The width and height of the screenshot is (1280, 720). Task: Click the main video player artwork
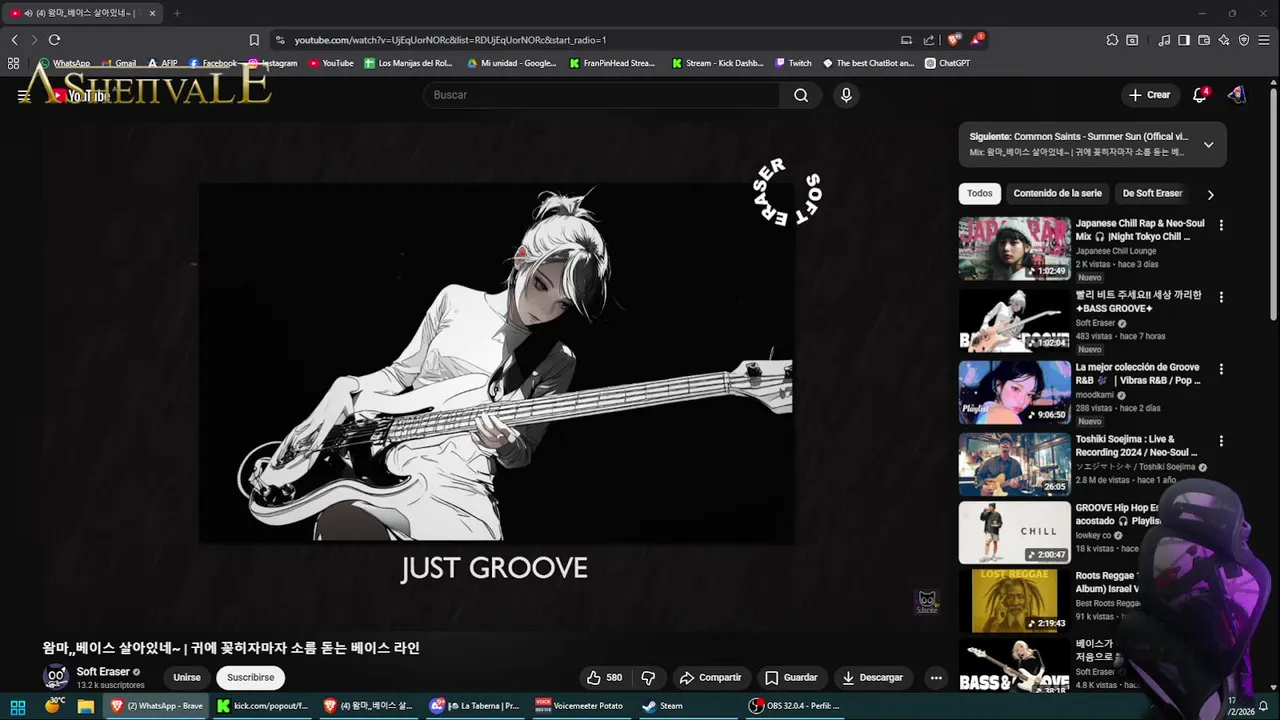pyautogui.click(x=497, y=363)
